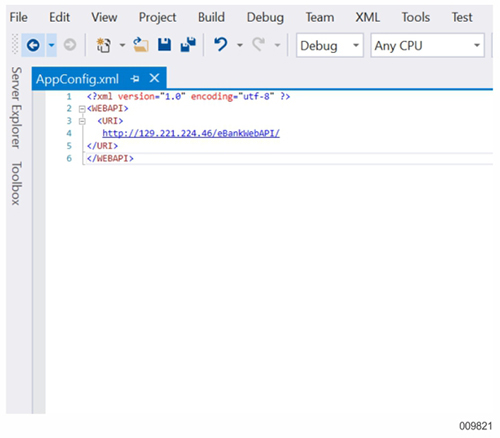Open the Debug configuration dropdown
Screen dimensions: 500x438
pos(330,45)
